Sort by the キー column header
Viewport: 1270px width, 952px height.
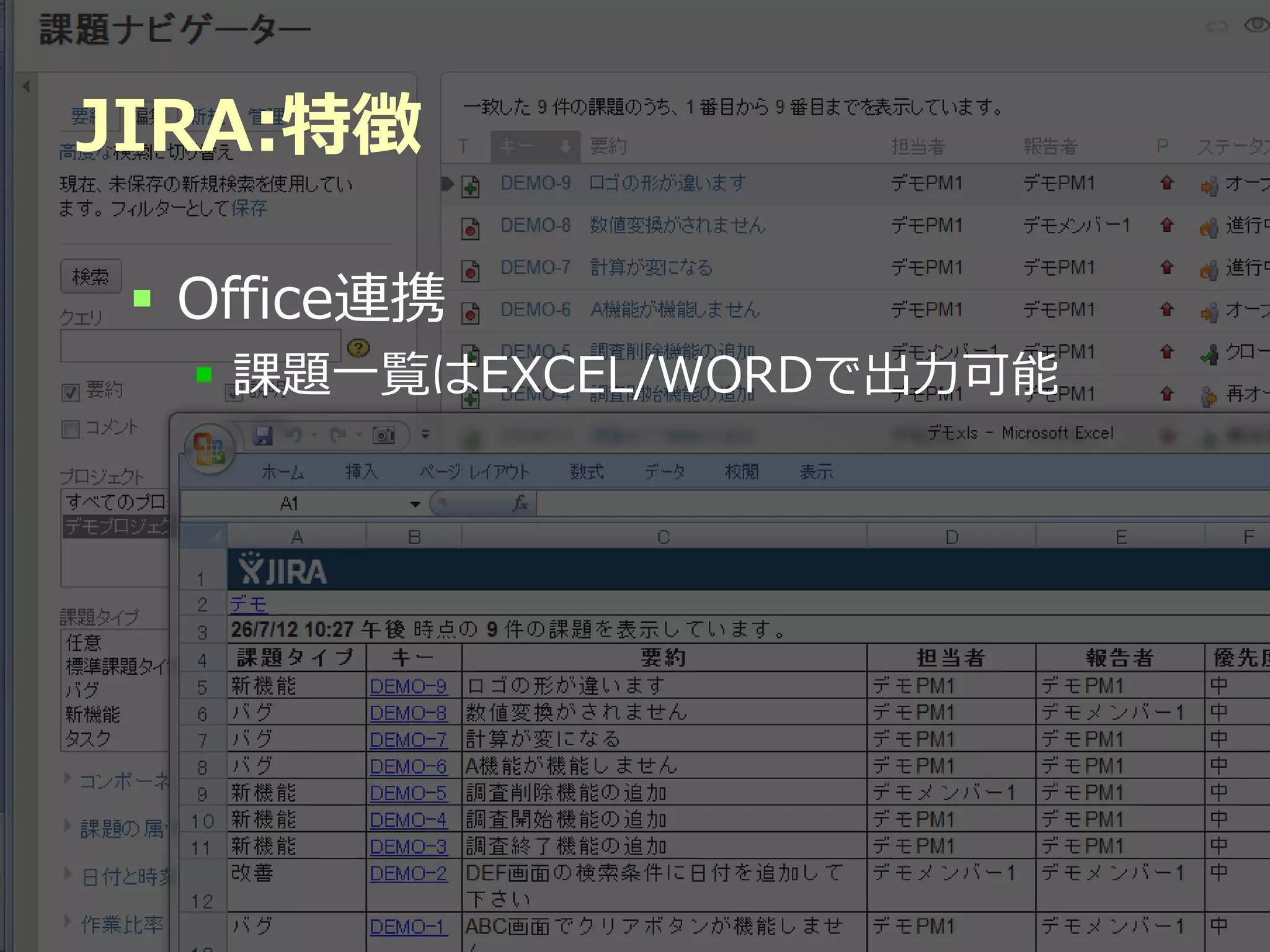click(535, 147)
